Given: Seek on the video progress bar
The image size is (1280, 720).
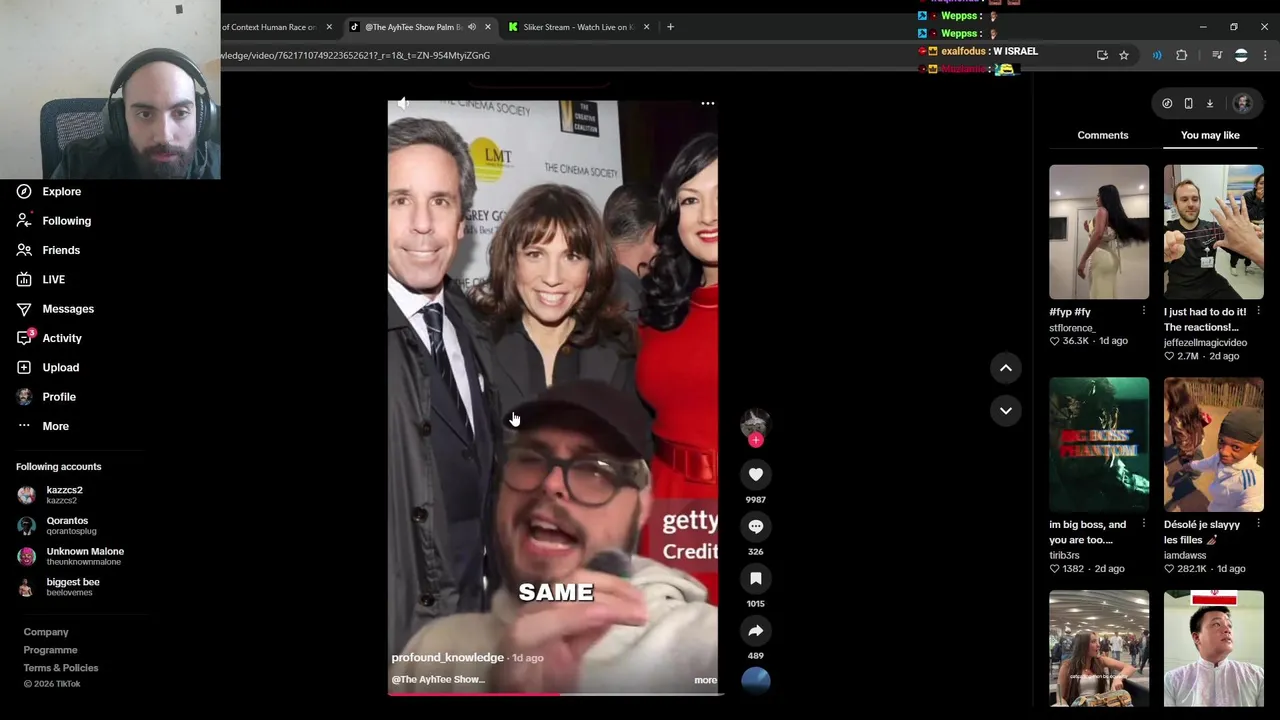Looking at the screenshot, I should [x=552, y=693].
